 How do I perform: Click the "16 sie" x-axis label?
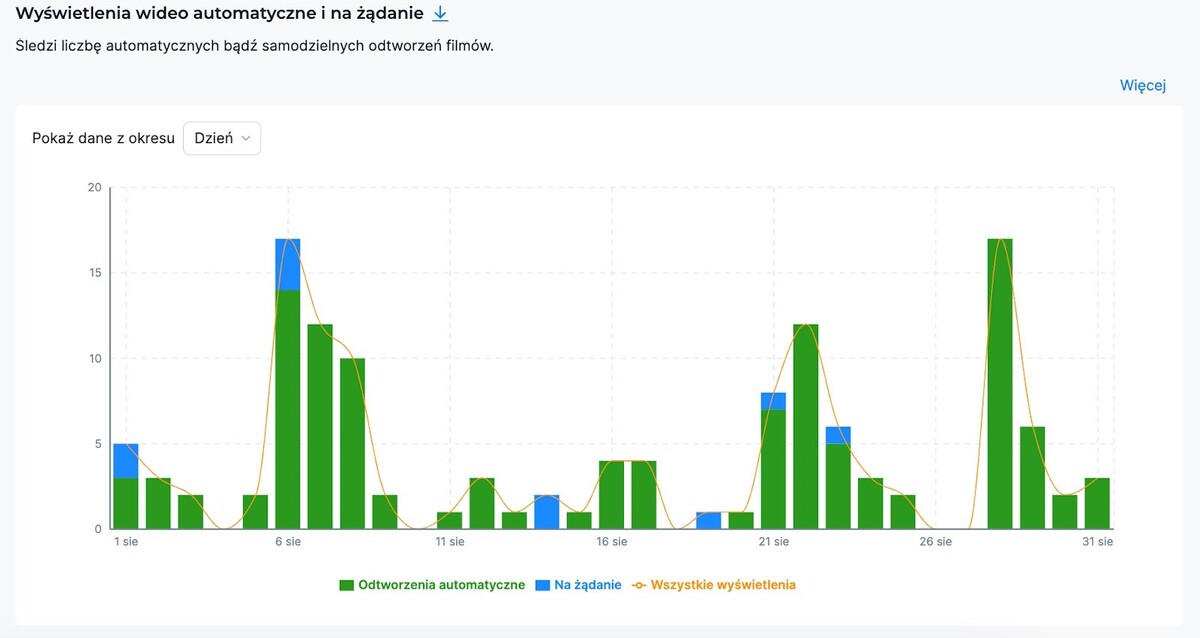coord(611,542)
